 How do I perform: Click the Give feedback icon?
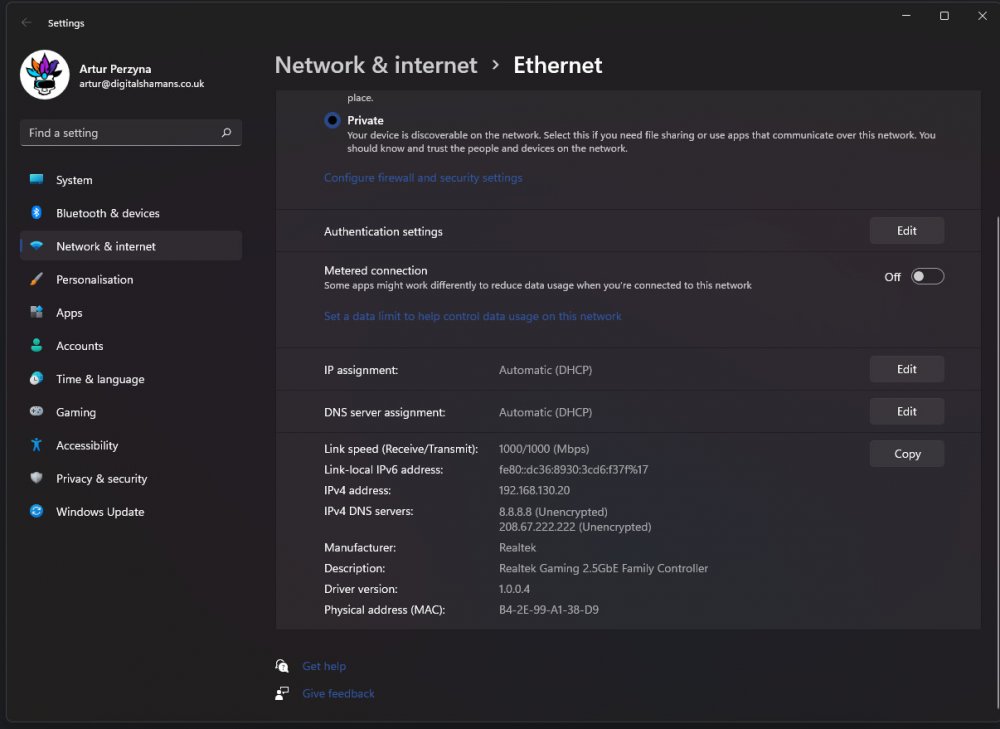tap(282, 693)
